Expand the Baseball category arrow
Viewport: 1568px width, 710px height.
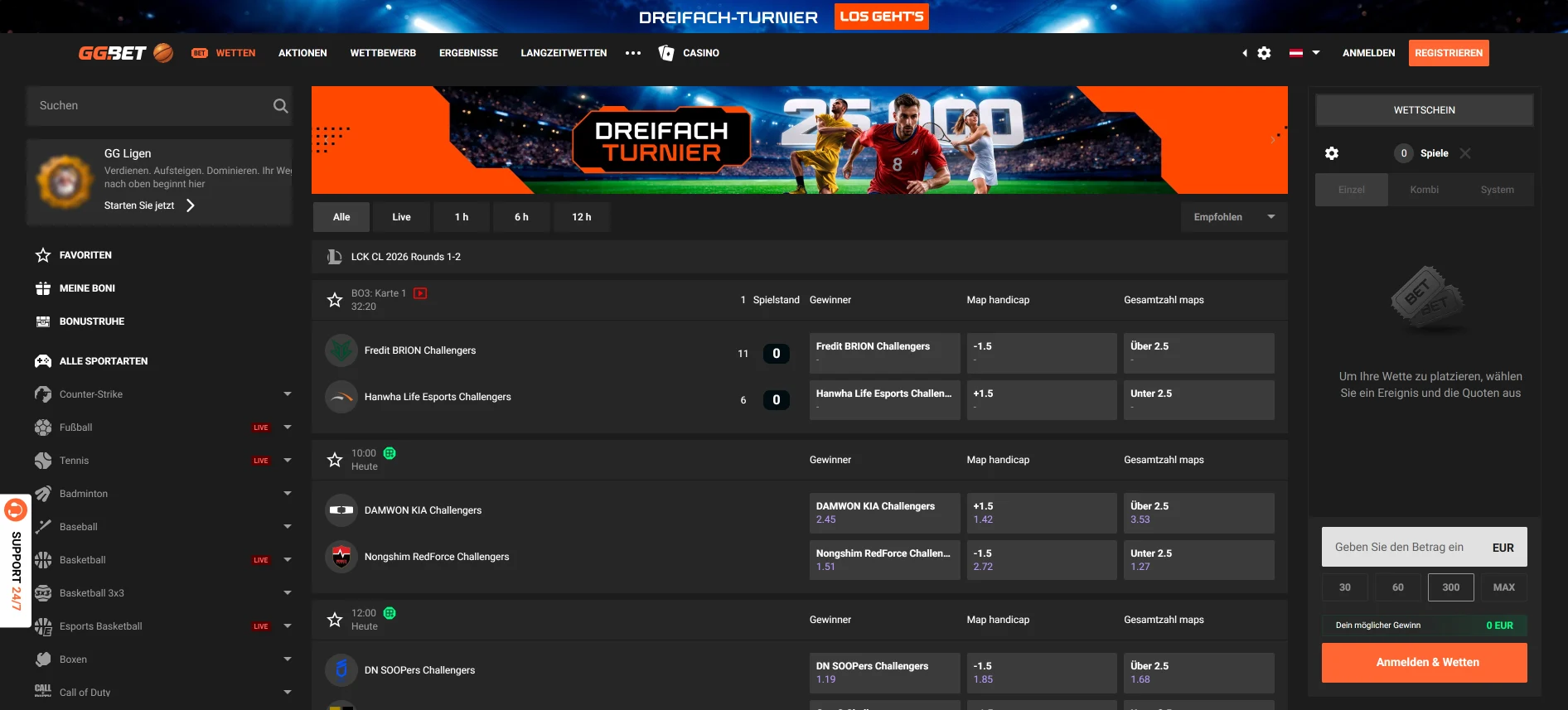(x=288, y=527)
